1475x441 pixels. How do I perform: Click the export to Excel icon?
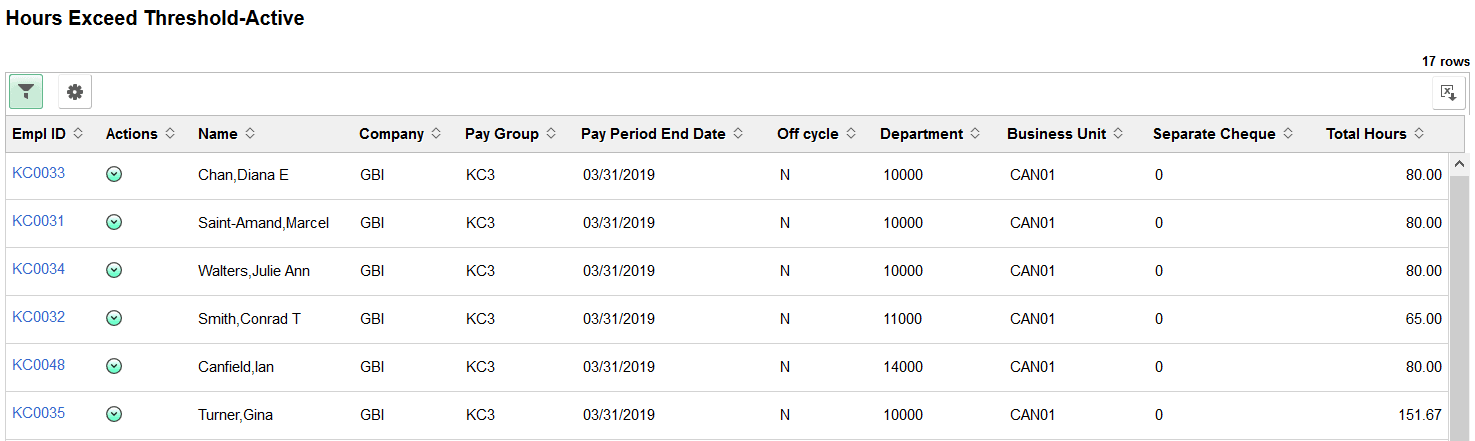pyautogui.click(x=1448, y=93)
